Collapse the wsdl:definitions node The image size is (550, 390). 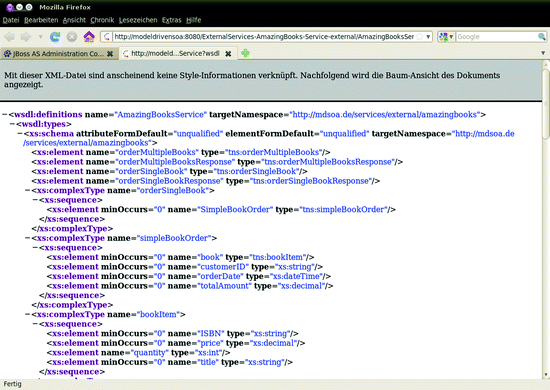(5, 115)
